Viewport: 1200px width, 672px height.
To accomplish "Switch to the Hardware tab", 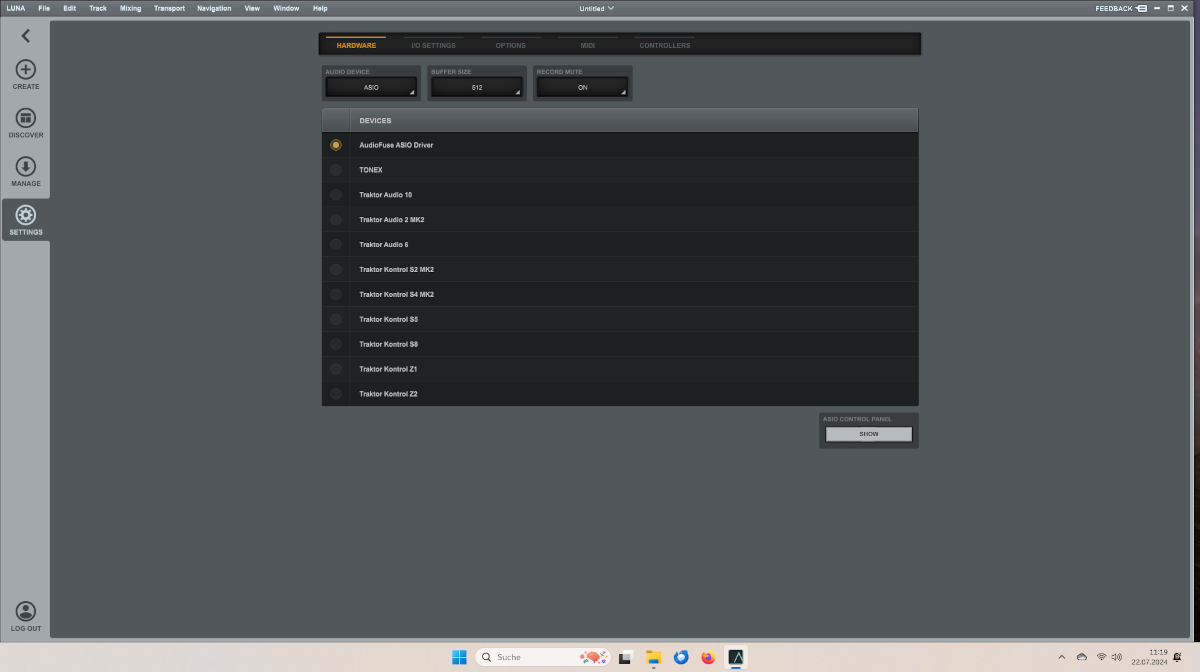I will (x=356, y=45).
